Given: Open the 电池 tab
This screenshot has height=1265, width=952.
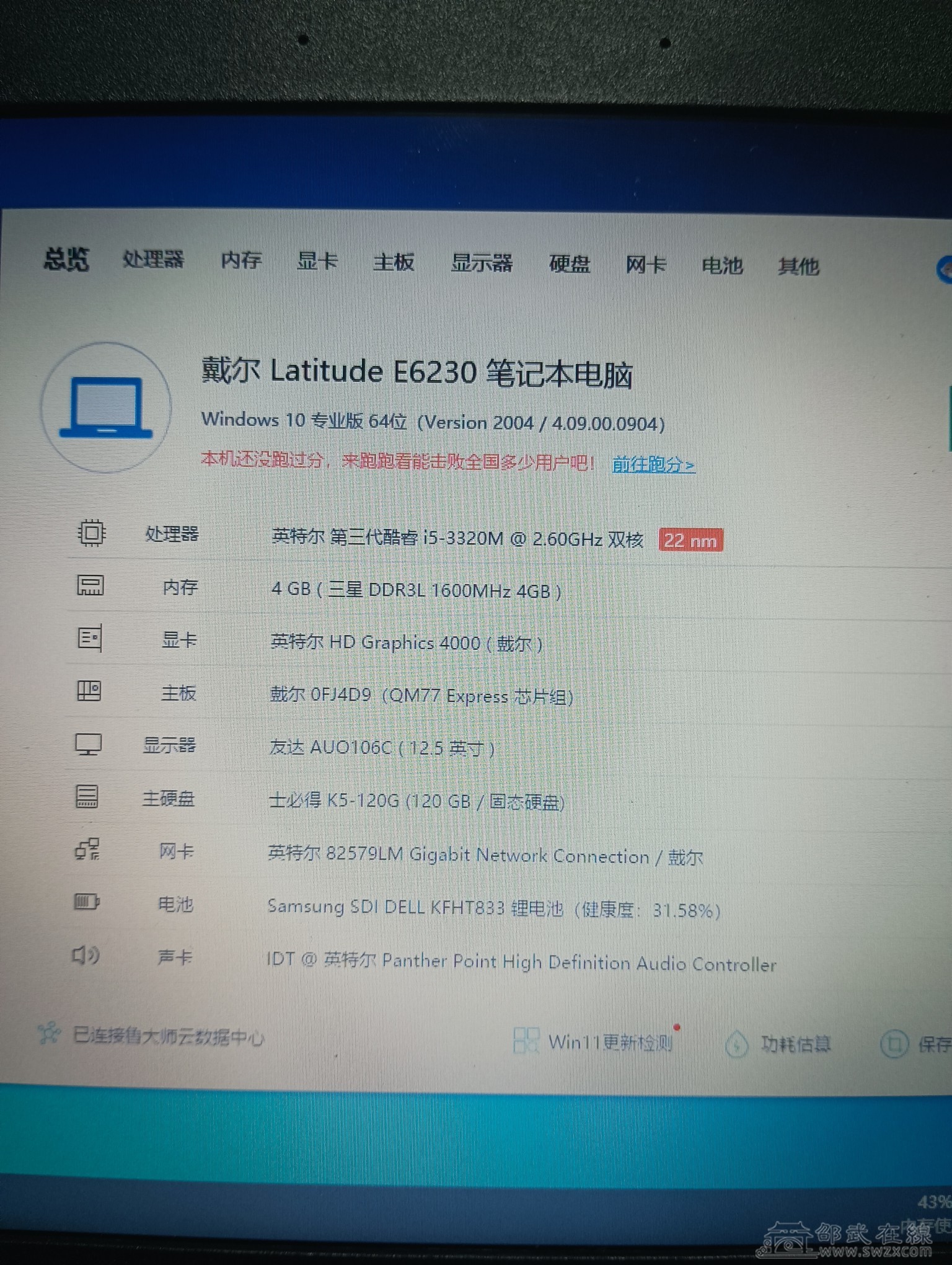Looking at the screenshot, I should point(722,266).
